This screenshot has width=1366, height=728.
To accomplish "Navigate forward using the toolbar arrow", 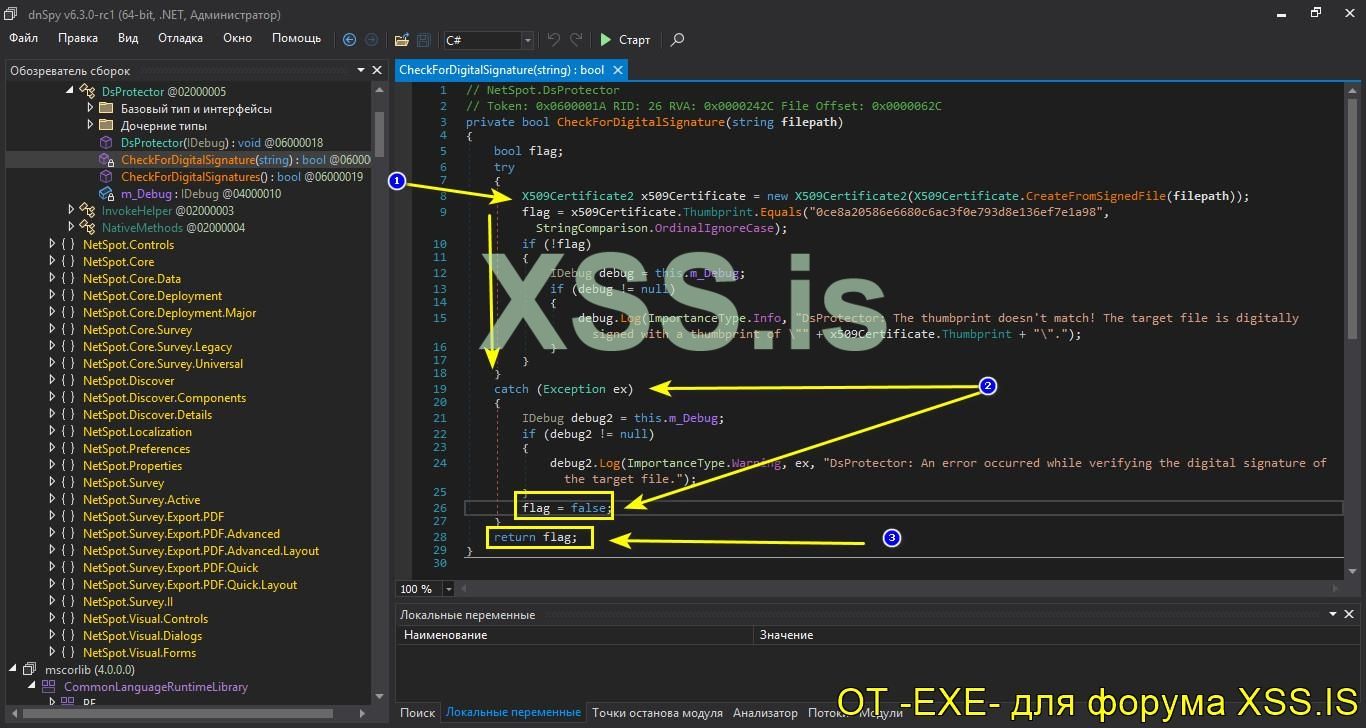I will (372, 40).
